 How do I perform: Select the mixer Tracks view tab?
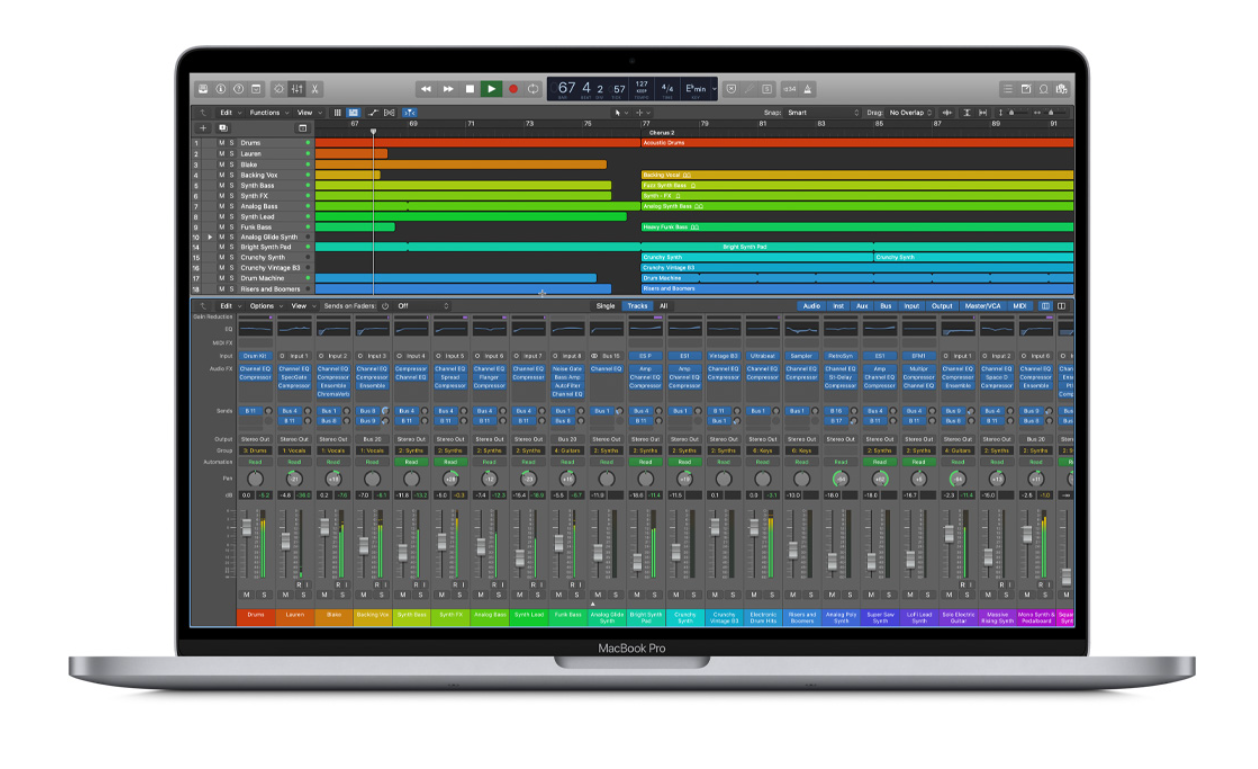pos(637,306)
